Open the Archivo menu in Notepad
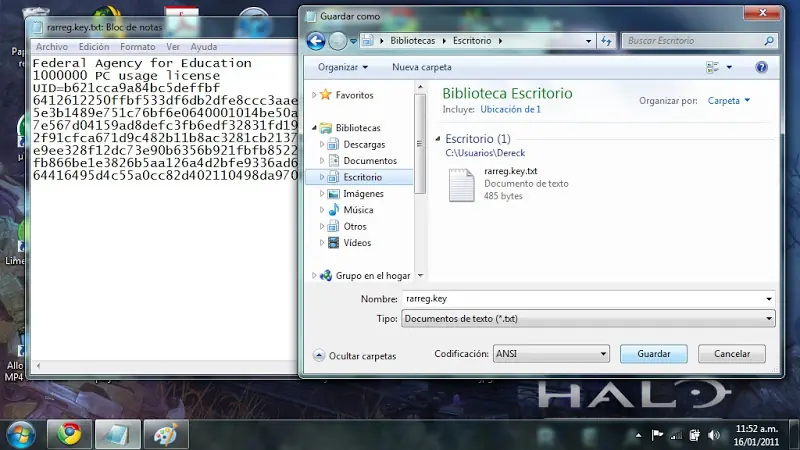Image resolution: width=800 pixels, height=450 pixels. pos(52,46)
